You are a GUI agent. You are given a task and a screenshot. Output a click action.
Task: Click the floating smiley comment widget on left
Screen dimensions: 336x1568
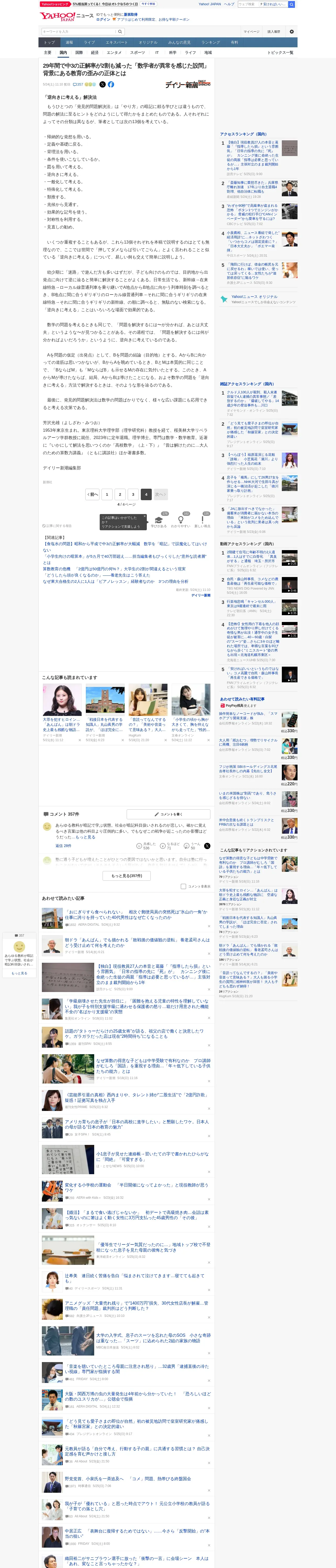coord(20,947)
